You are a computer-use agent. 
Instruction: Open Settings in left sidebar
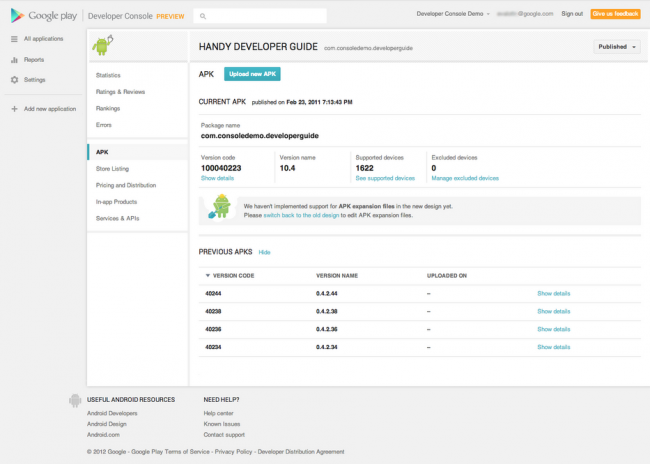[34, 80]
